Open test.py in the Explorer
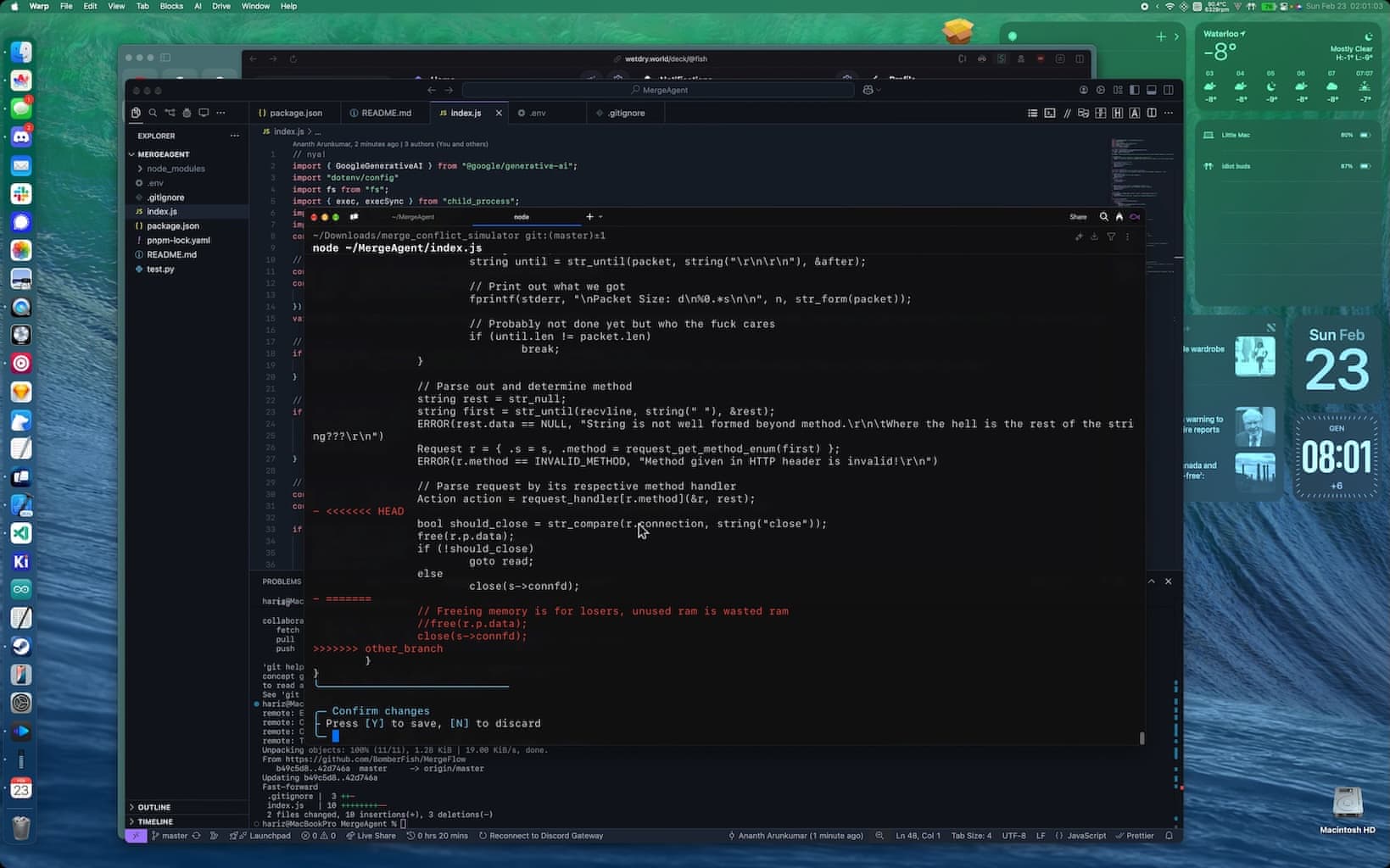 160,269
